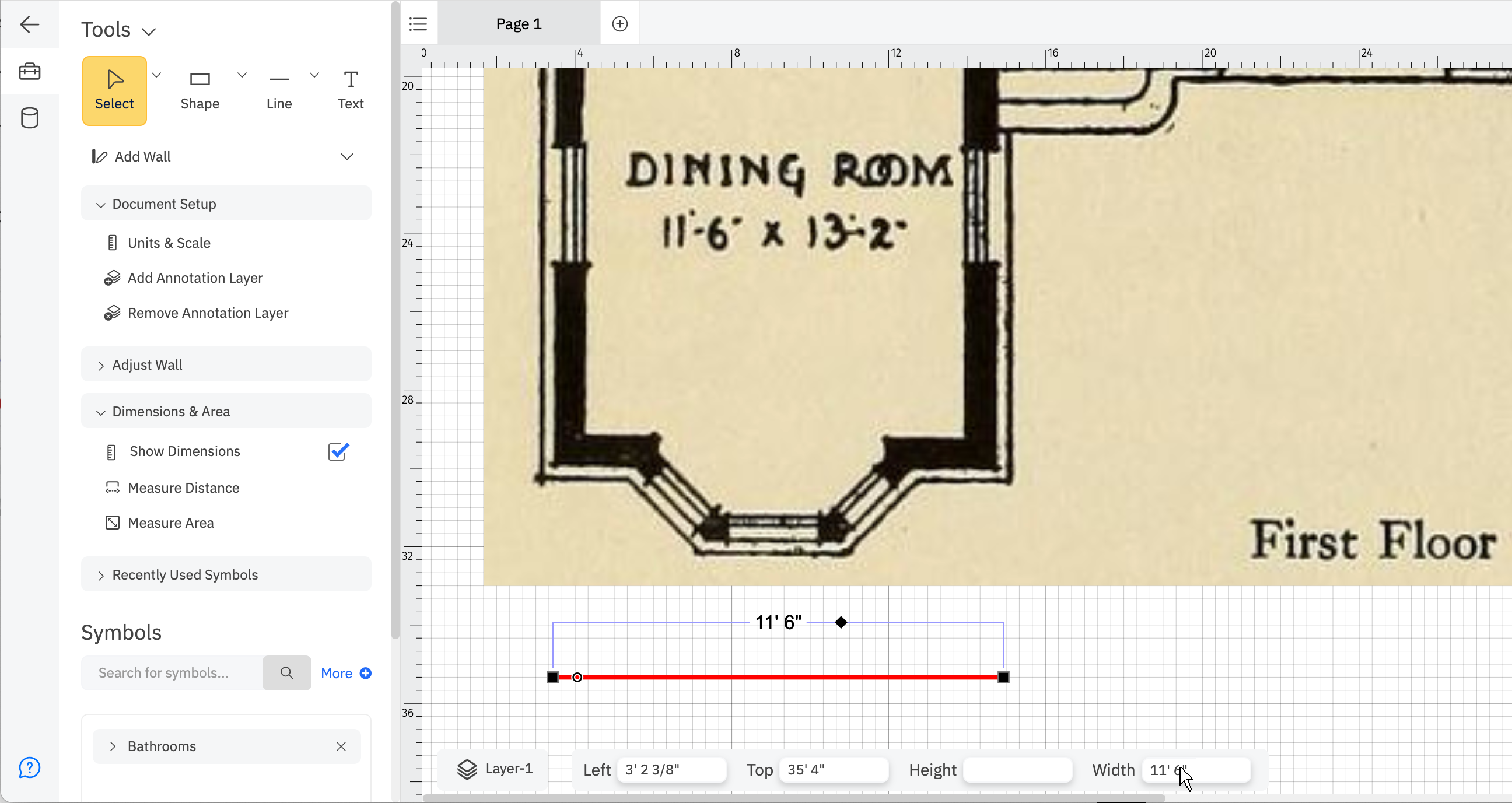Select the Select tool
This screenshot has width=1512, height=803.
click(x=114, y=90)
